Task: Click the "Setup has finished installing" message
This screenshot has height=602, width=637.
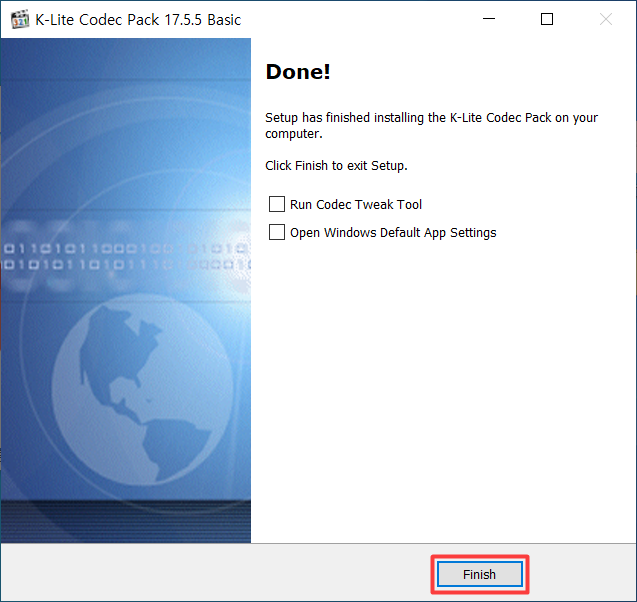Action: point(431,126)
